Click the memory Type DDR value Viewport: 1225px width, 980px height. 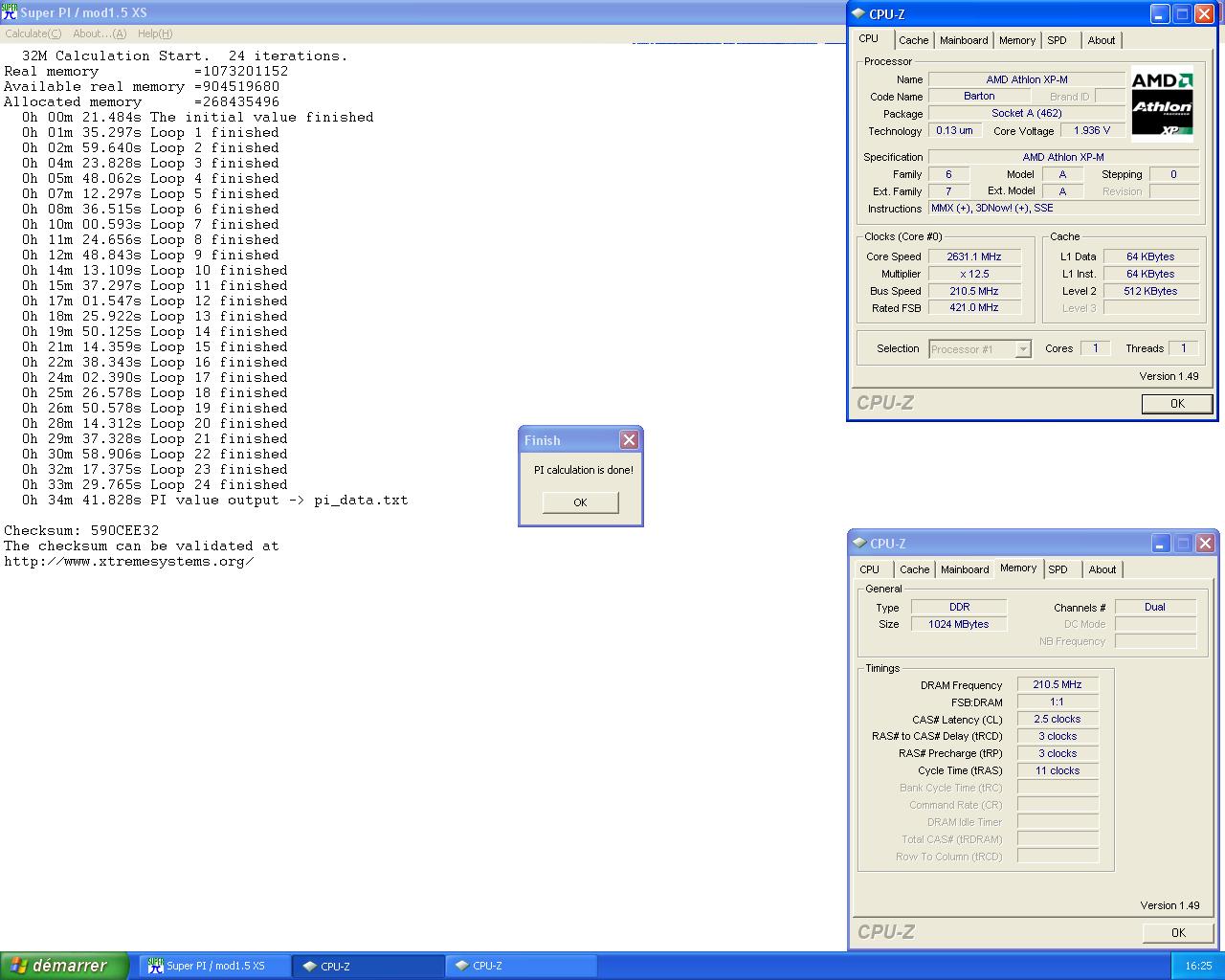click(x=958, y=607)
